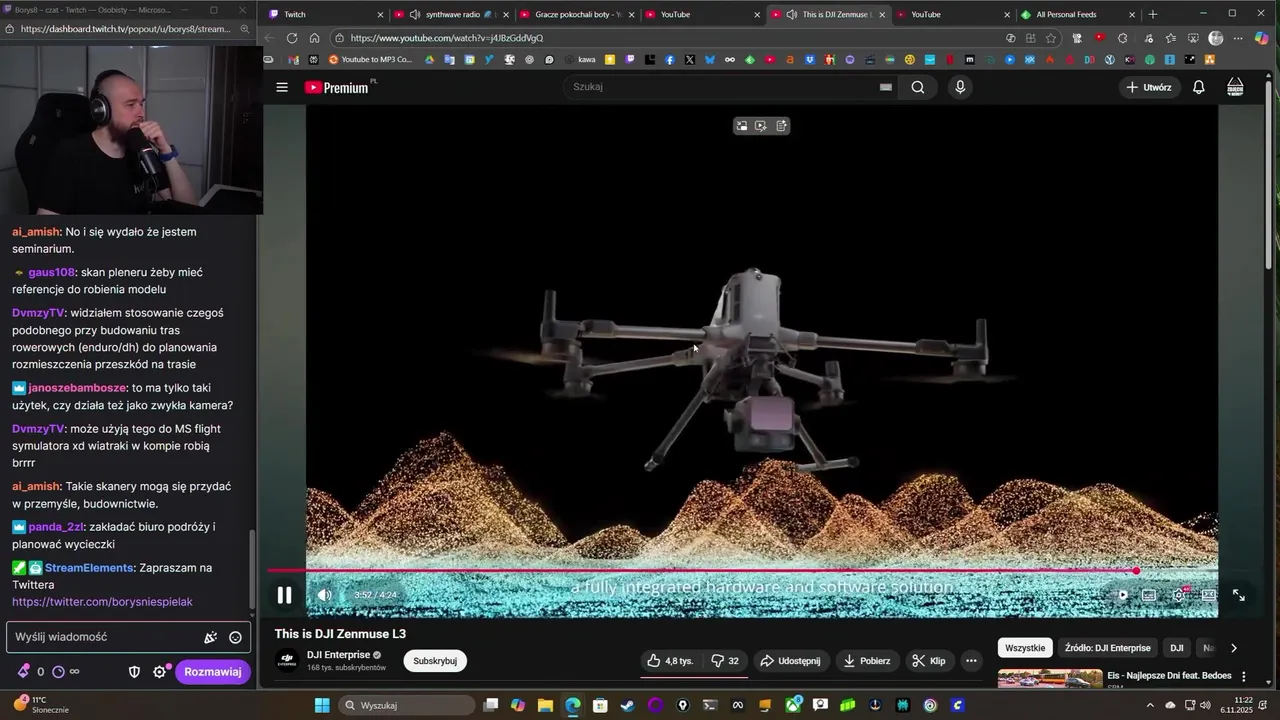
Task: Click the Utwórz create button
Action: pos(1148,87)
